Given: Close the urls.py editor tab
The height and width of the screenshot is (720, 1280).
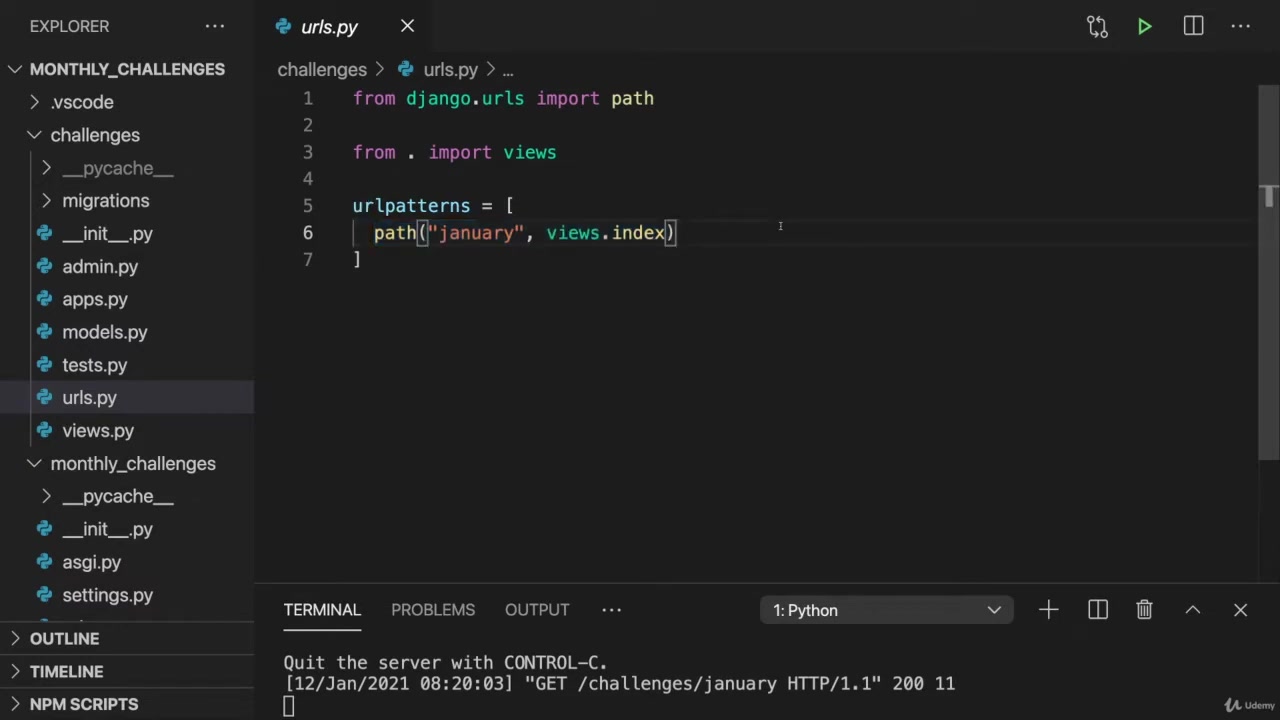Looking at the screenshot, I should (x=407, y=26).
